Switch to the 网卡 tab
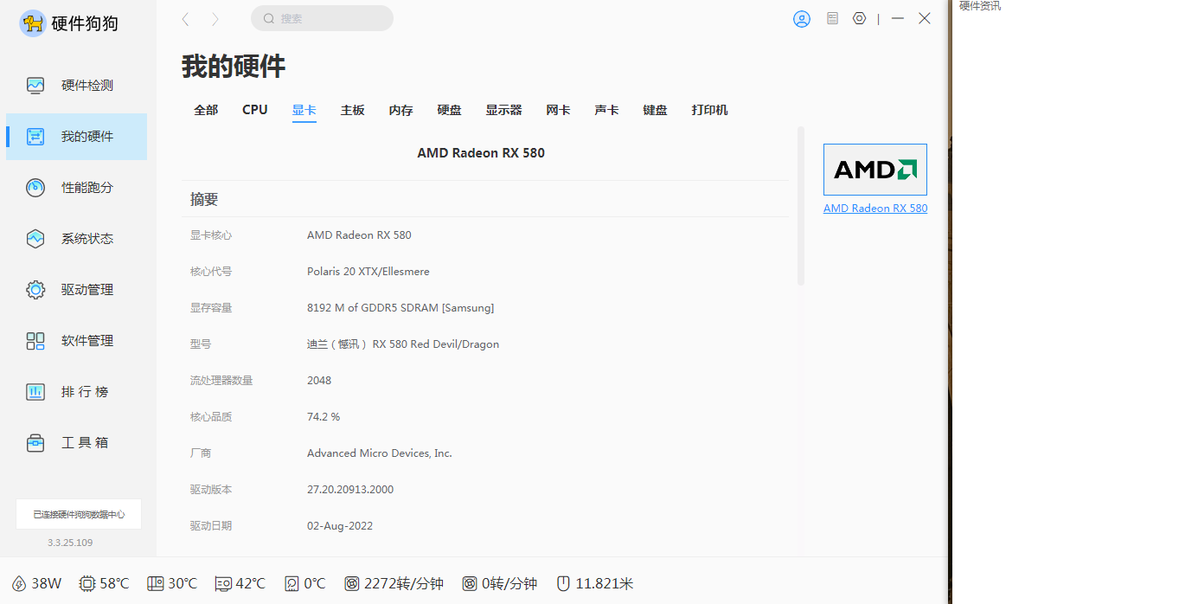Screen dimensions: 1198x604 pyautogui.click(x=558, y=110)
